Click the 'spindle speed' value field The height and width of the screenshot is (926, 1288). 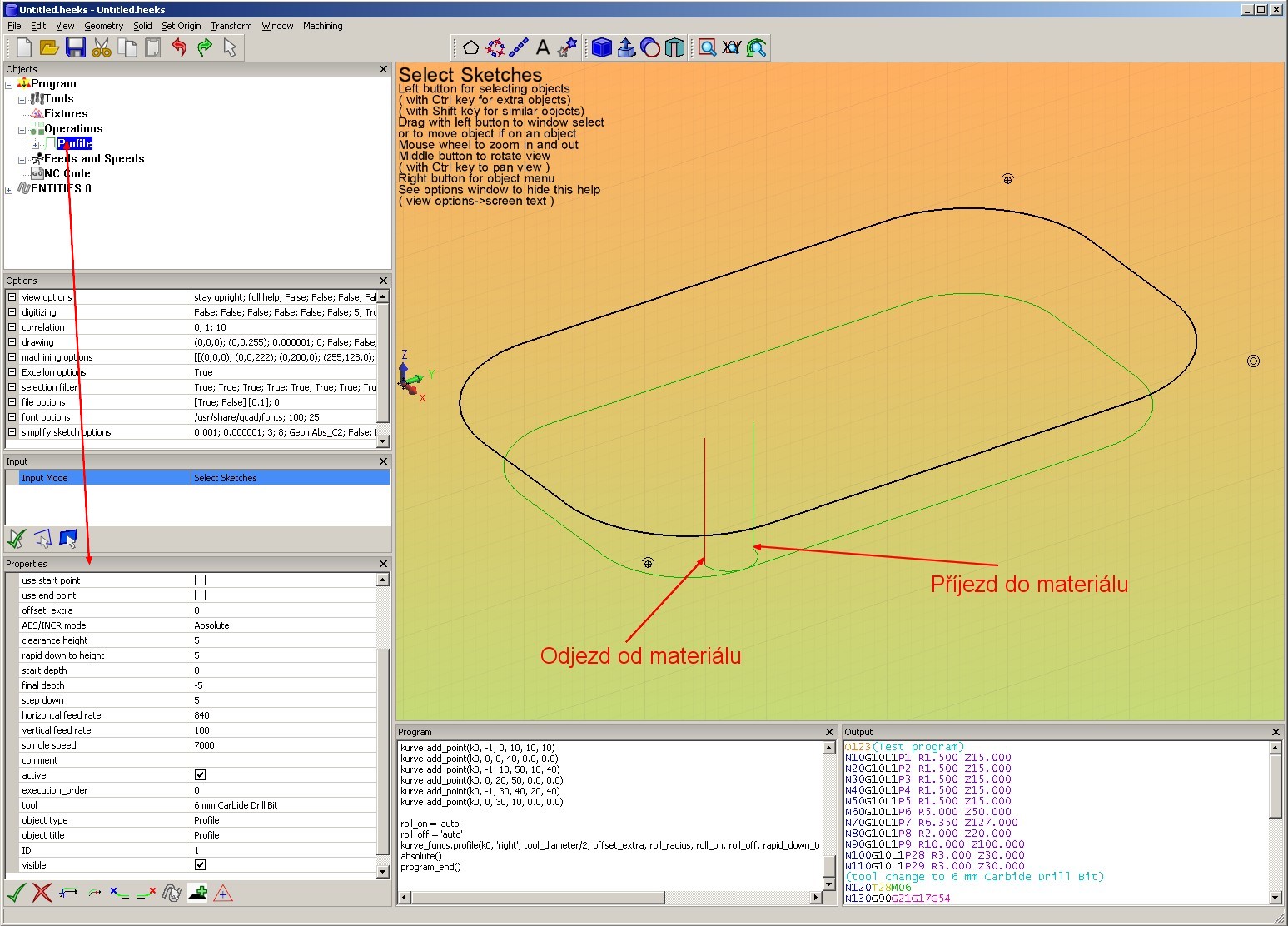[x=283, y=745]
